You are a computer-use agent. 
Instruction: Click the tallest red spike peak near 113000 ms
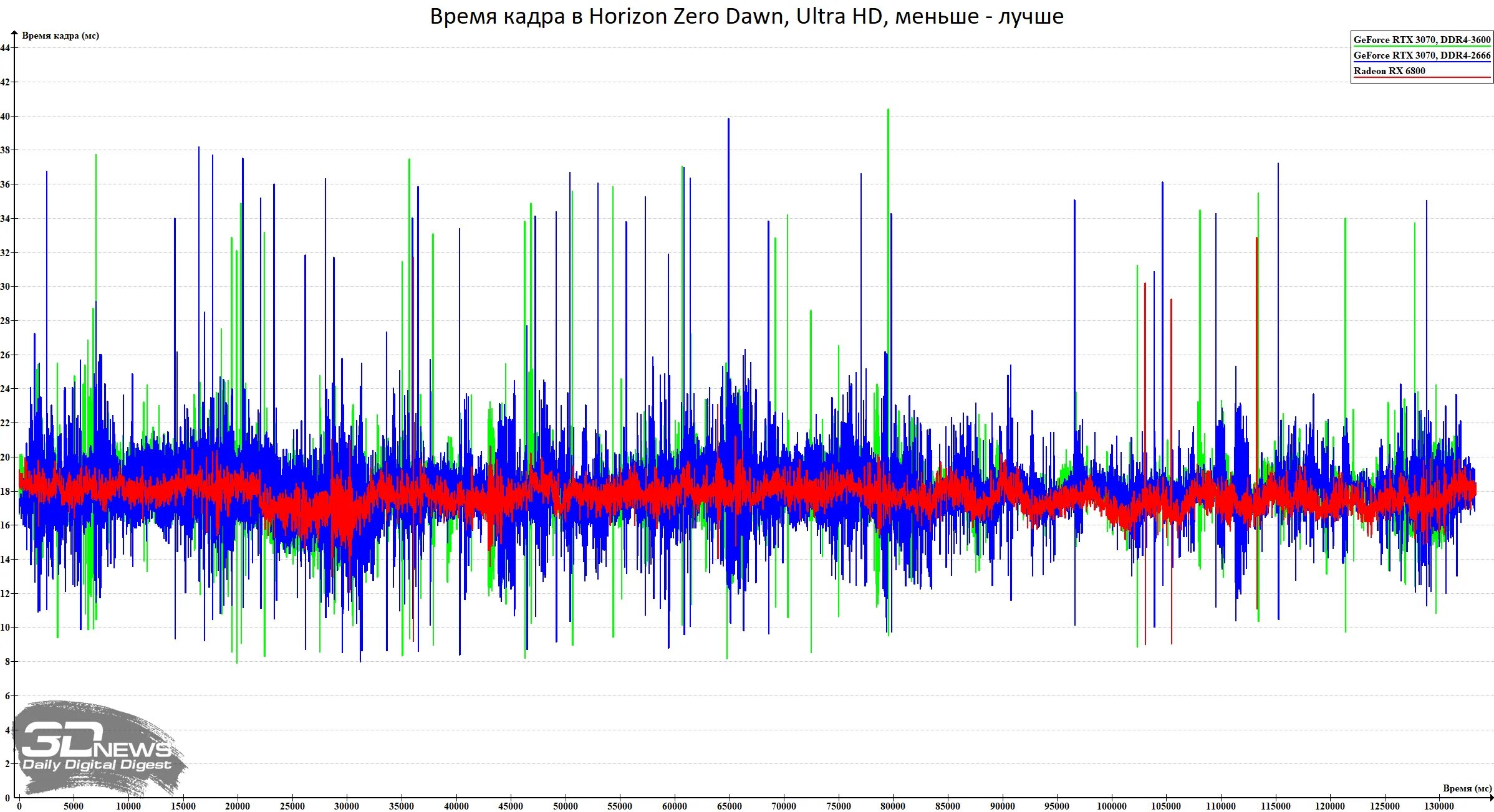pyautogui.click(x=1256, y=239)
